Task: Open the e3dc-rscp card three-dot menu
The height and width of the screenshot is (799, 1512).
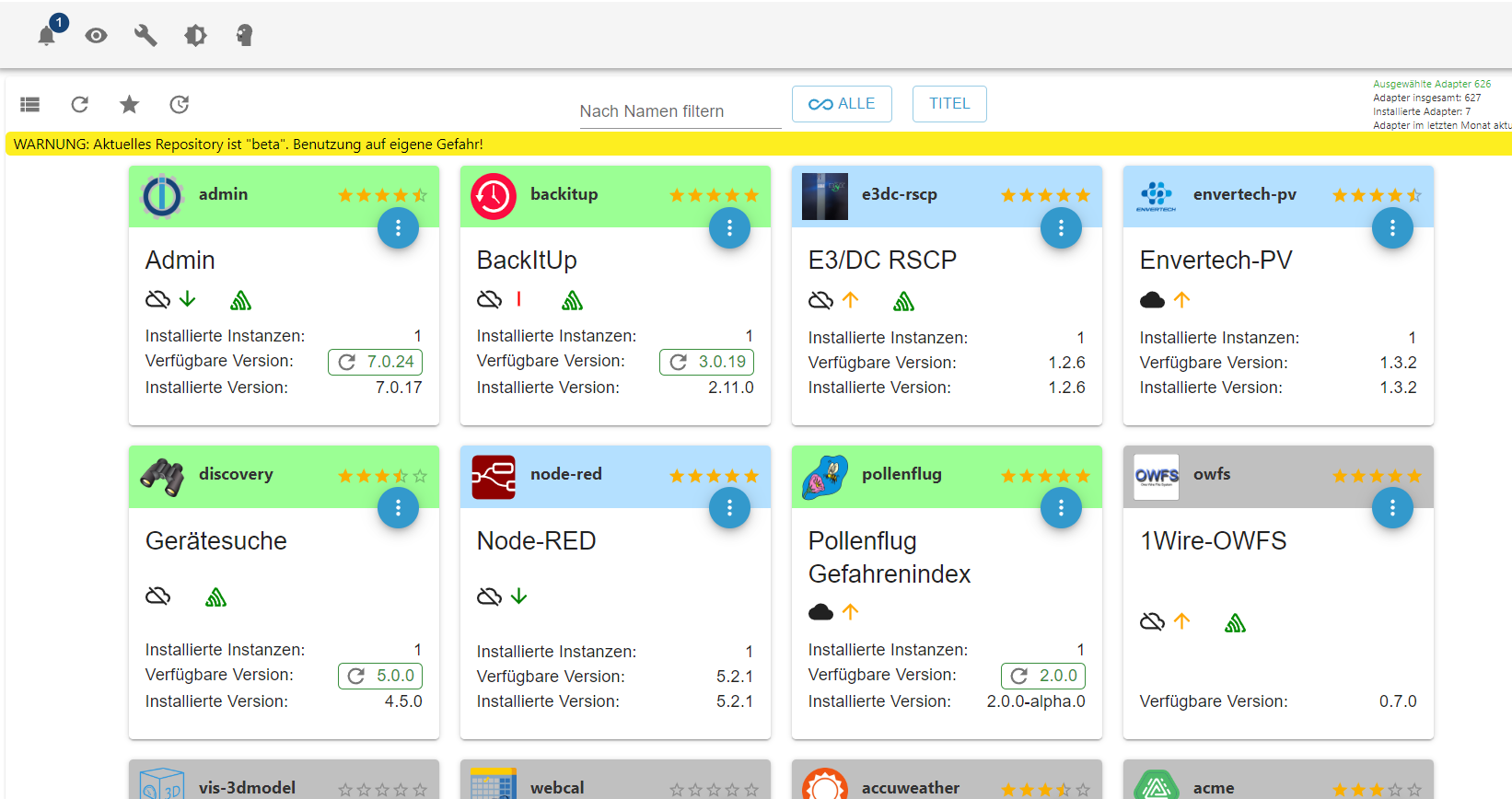Action: 1061,228
